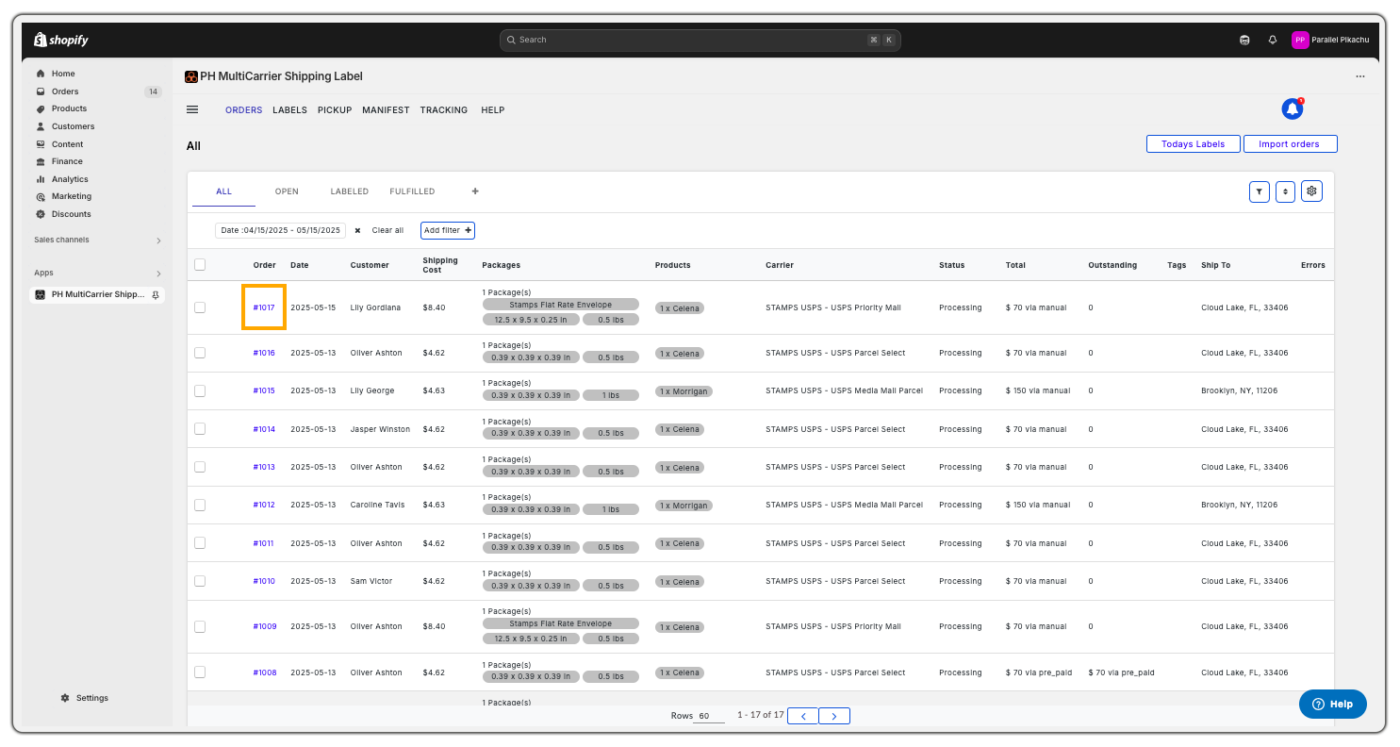1400x747 pixels.
Task: Click Clear all filters
Action: click(x=388, y=230)
